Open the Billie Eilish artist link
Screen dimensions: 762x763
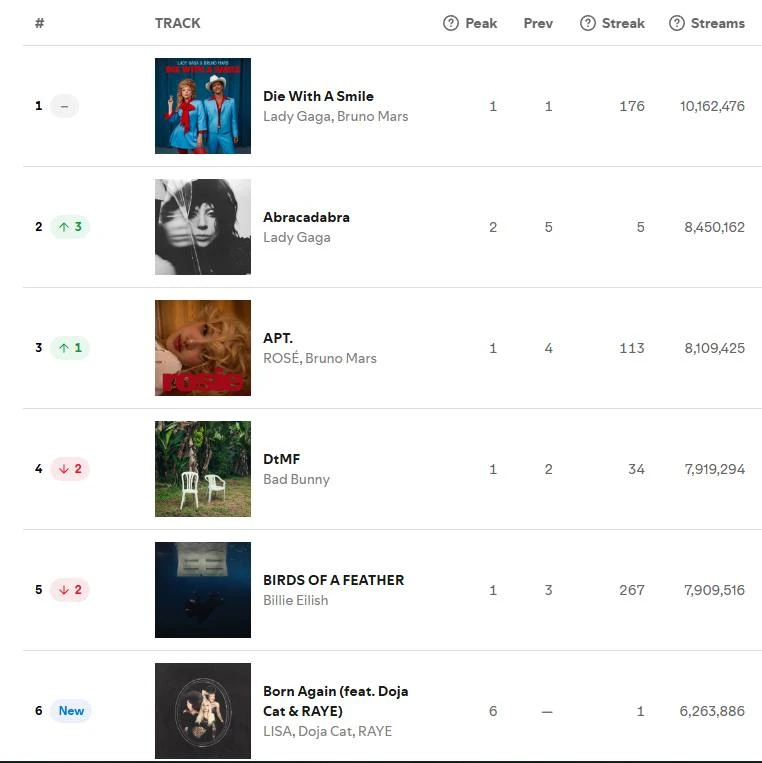coord(295,600)
